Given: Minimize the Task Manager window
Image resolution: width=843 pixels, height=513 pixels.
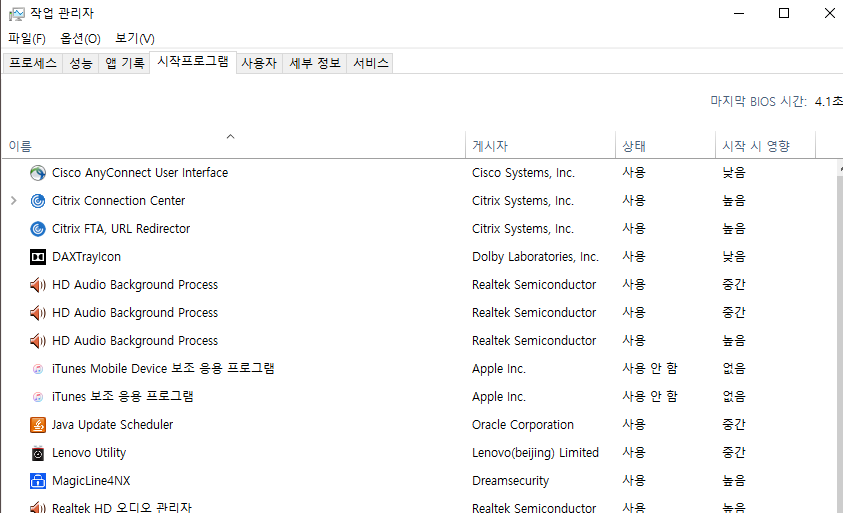Looking at the screenshot, I should pyautogui.click(x=739, y=13).
